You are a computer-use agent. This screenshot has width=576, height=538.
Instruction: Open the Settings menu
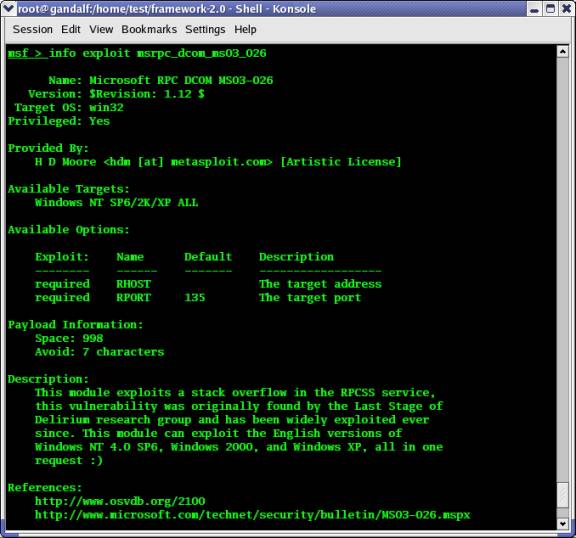point(205,29)
